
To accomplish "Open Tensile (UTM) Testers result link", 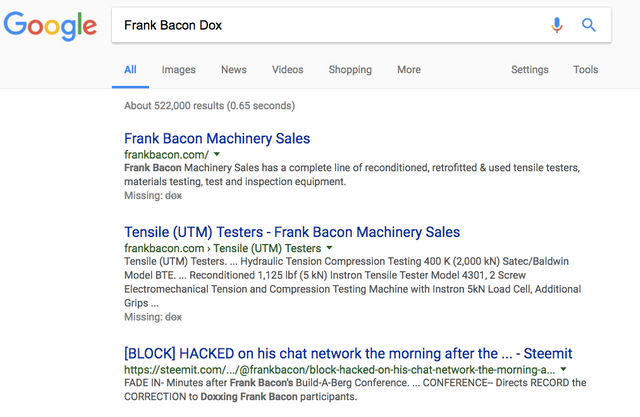I will [x=292, y=232].
